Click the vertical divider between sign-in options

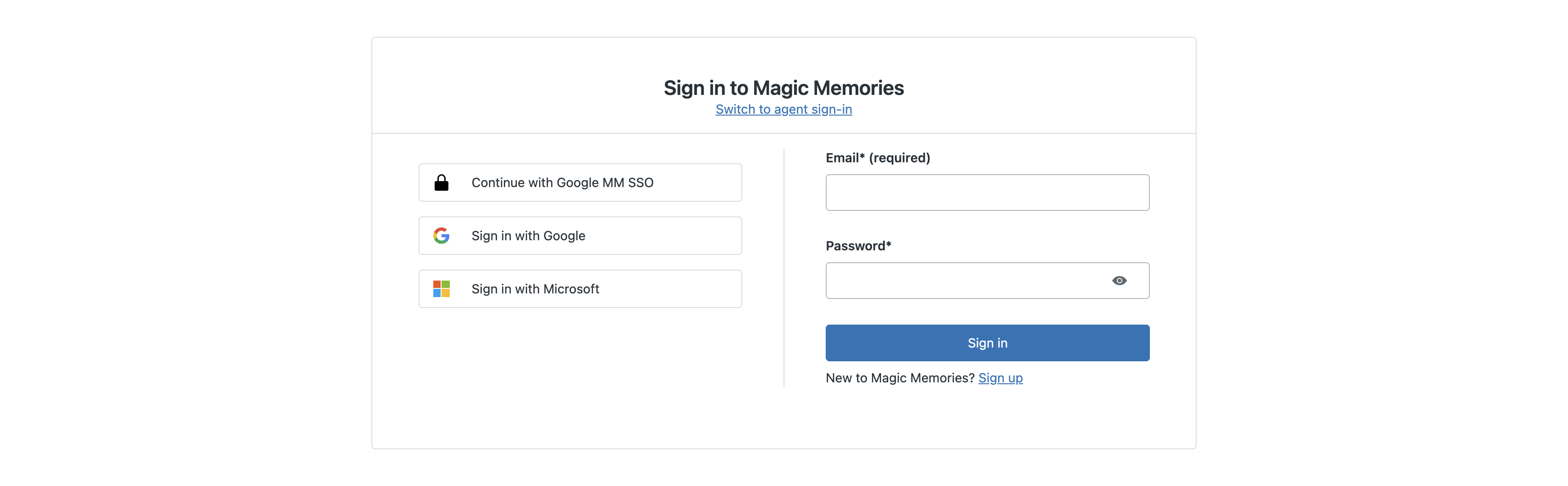click(x=784, y=268)
